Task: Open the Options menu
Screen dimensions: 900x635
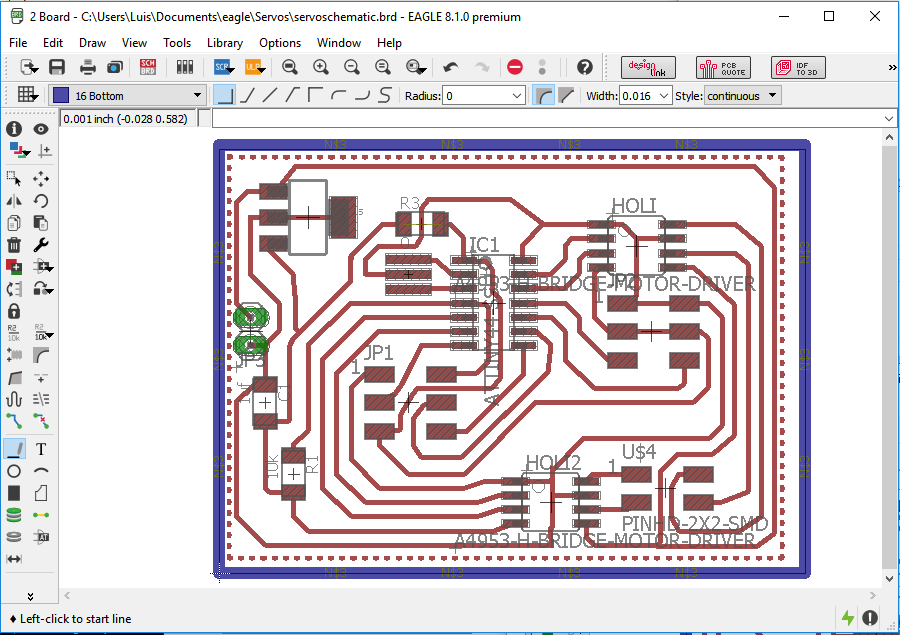Action: (280, 43)
